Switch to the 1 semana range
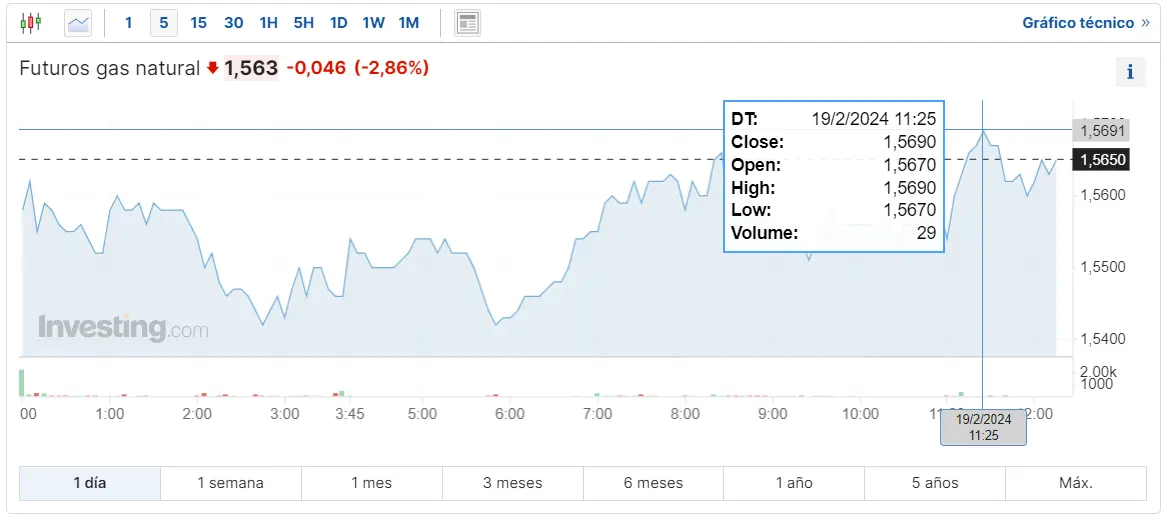 pos(231,483)
